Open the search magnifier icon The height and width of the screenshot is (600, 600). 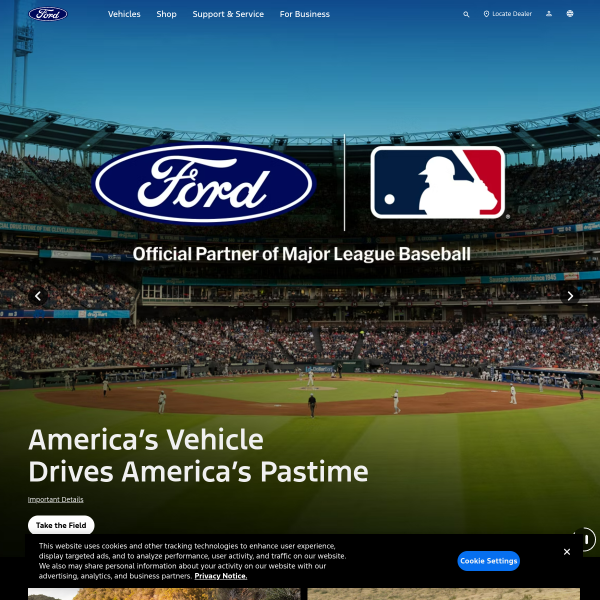[x=466, y=14]
